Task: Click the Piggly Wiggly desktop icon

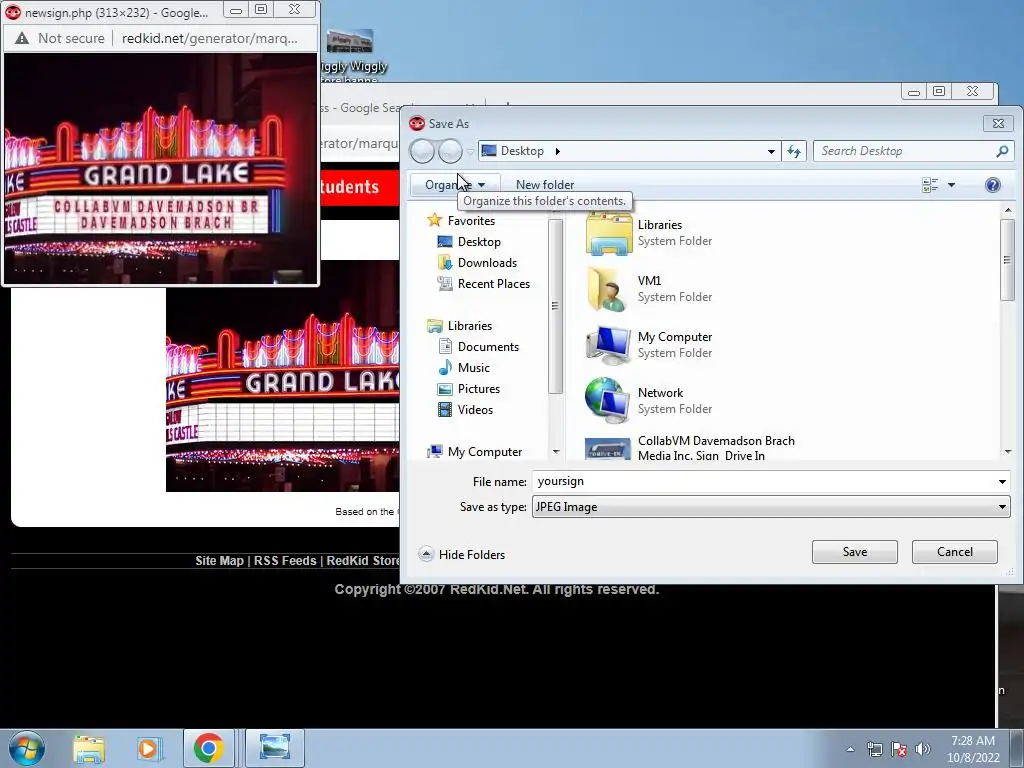Action: (x=351, y=57)
